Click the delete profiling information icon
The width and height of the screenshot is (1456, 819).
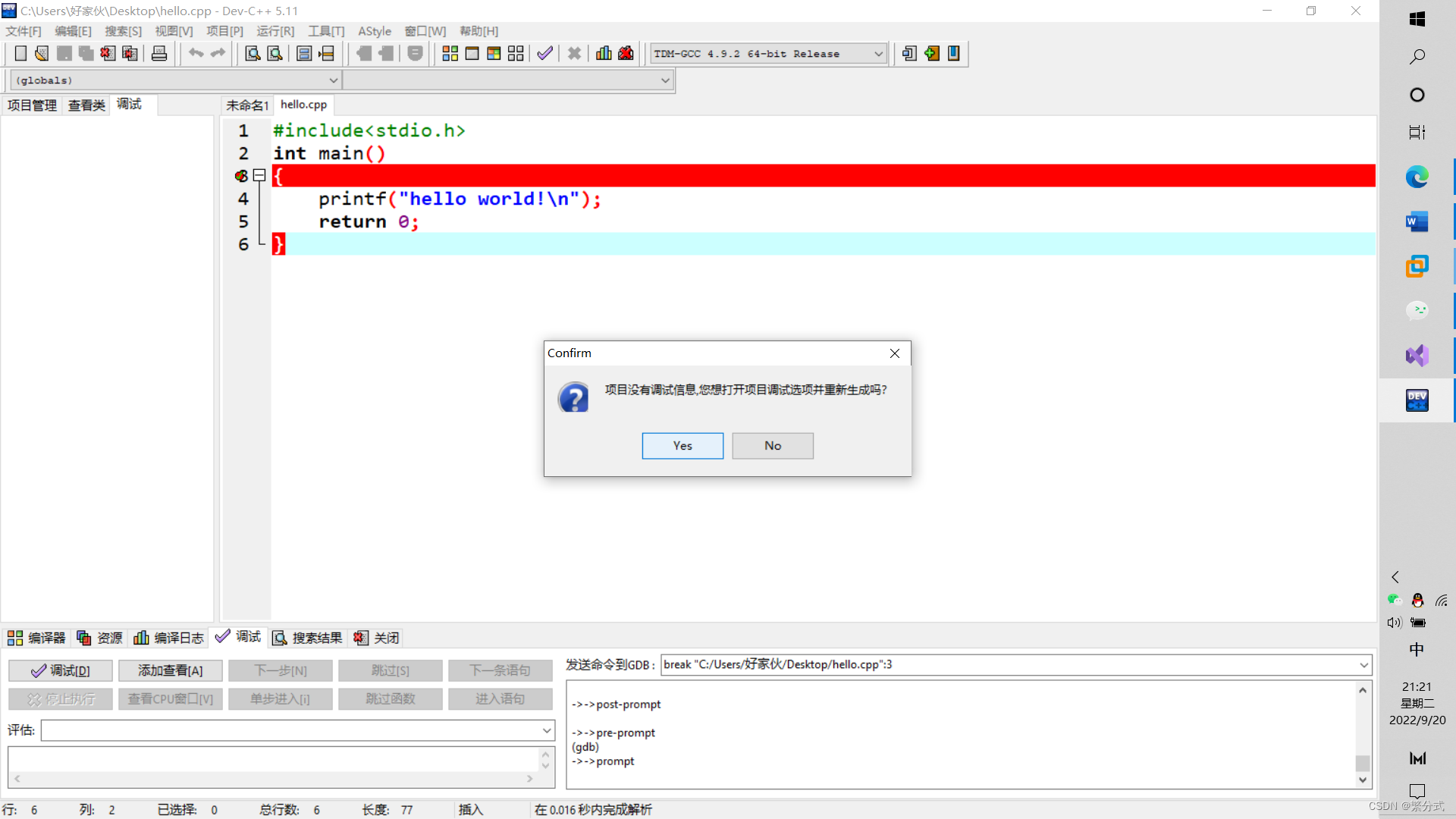[626, 53]
